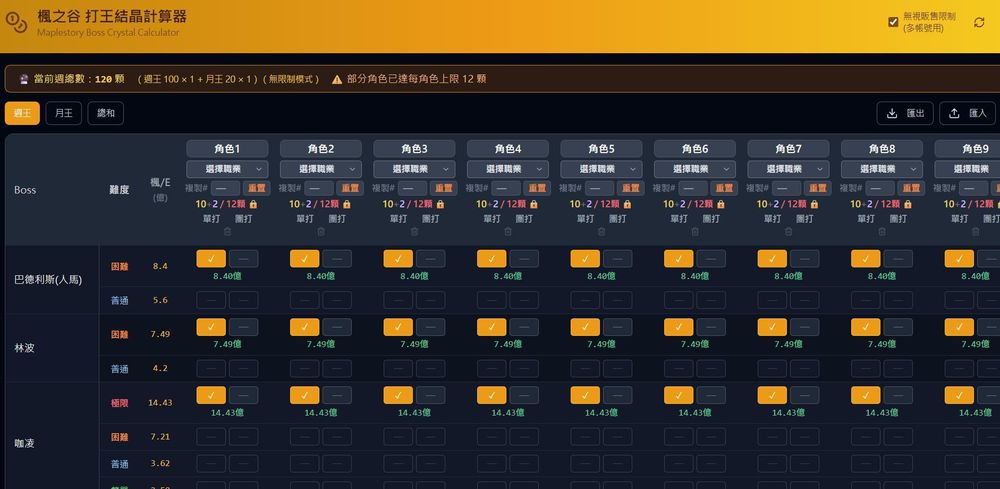Image resolution: width=1000 pixels, height=489 pixels.
Task: Click the 角色6 name button
Action: click(x=695, y=149)
